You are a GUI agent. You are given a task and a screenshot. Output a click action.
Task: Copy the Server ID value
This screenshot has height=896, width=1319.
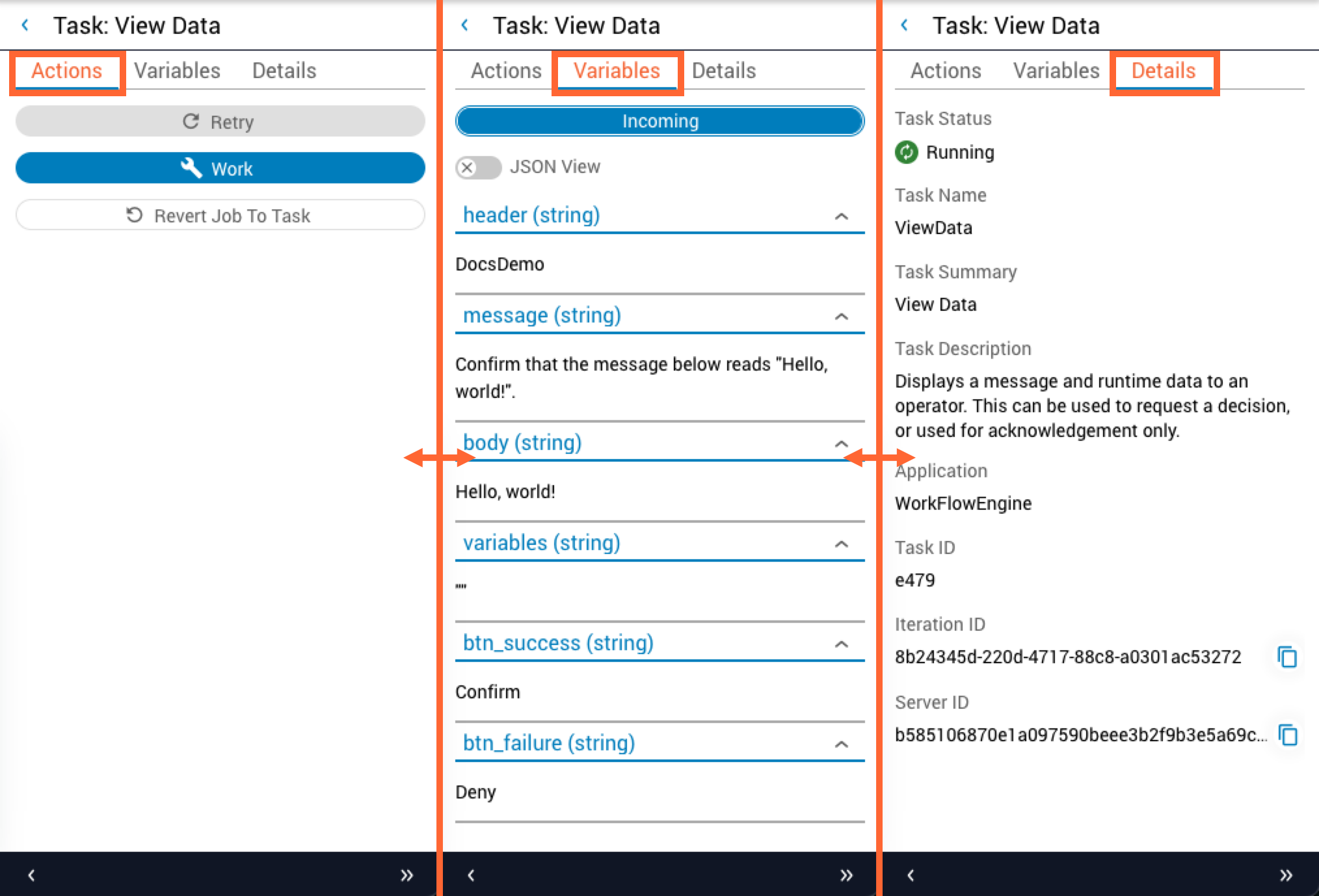(x=1287, y=735)
